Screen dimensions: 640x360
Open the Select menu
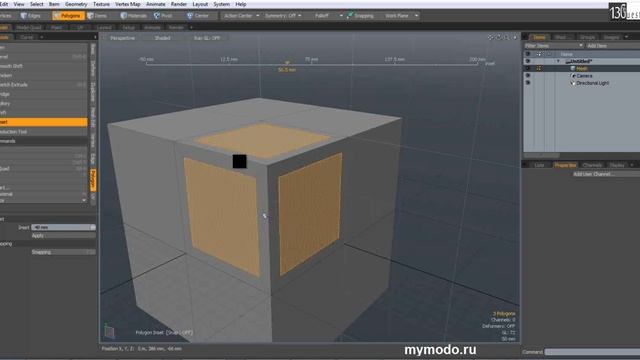point(36,4)
